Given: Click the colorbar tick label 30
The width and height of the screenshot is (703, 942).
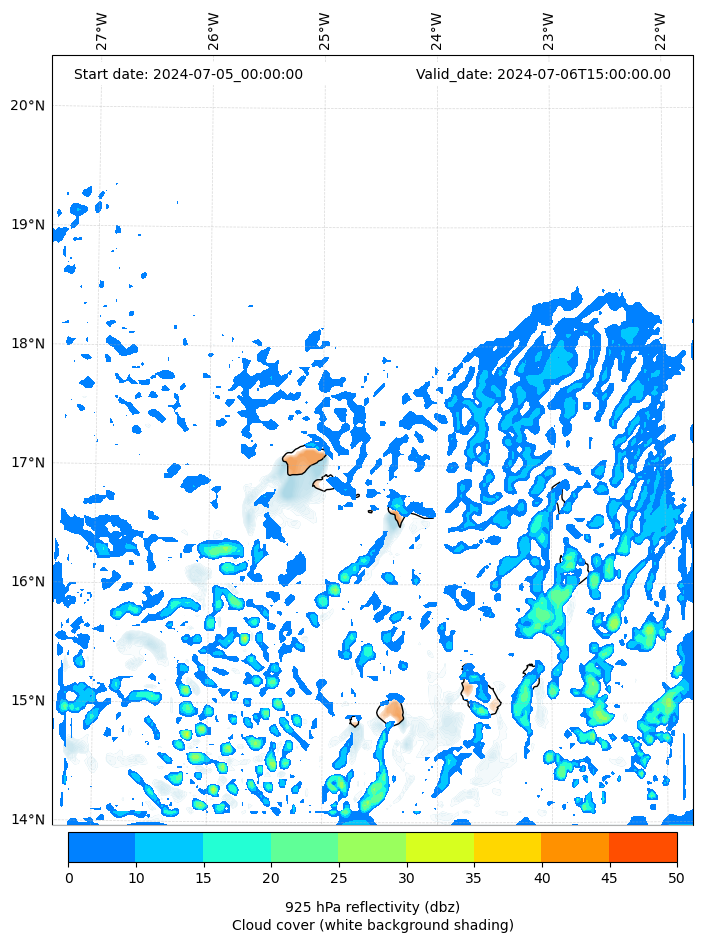Looking at the screenshot, I should [406, 878].
